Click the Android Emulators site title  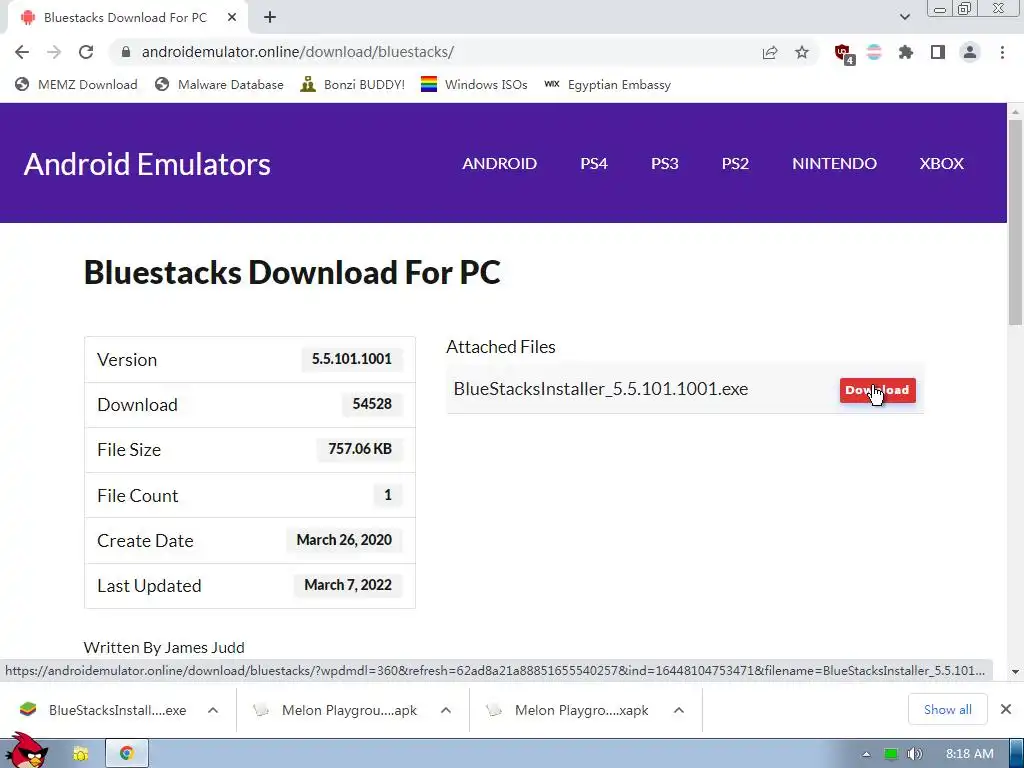pyautogui.click(x=147, y=164)
